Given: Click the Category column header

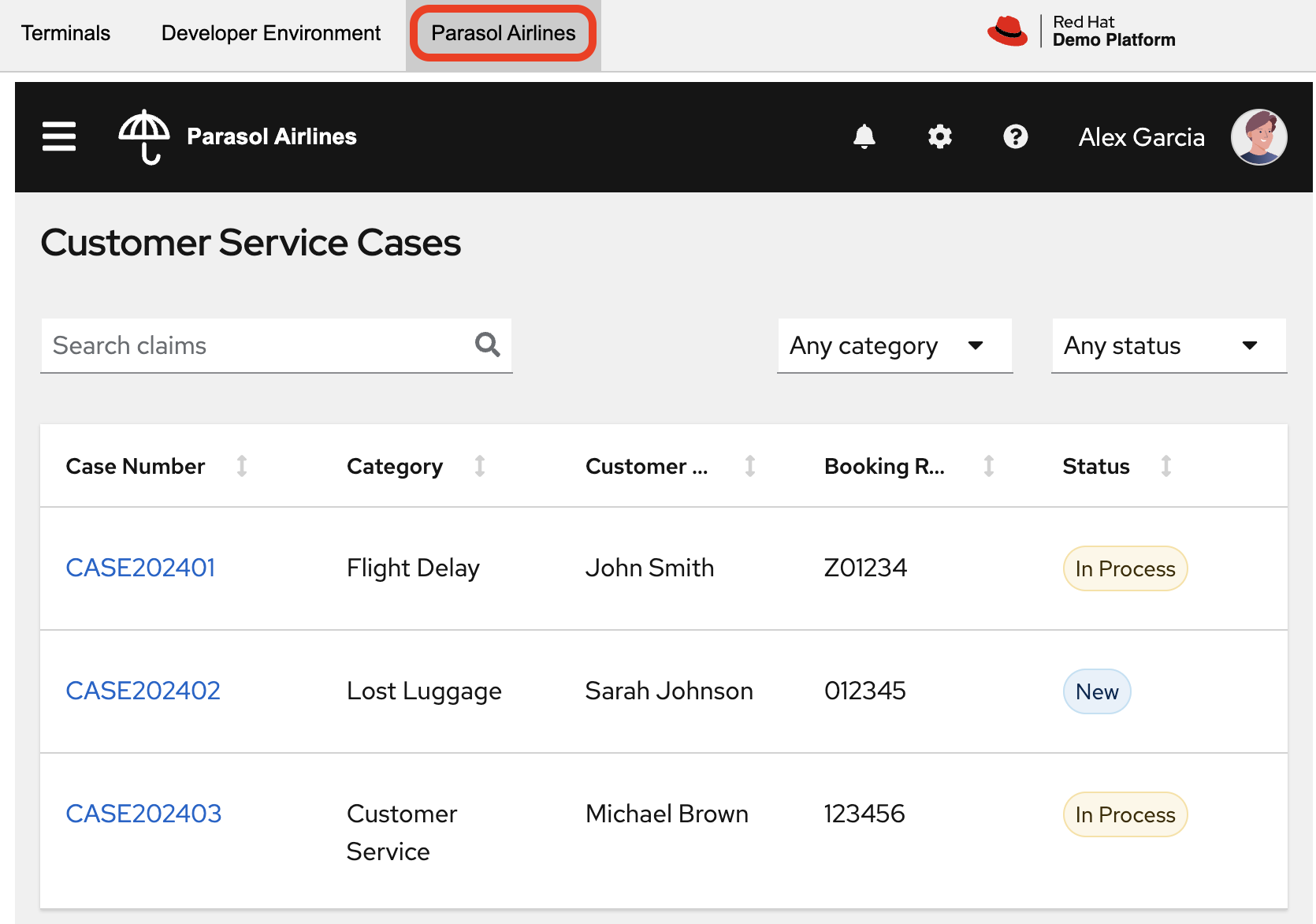Looking at the screenshot, I should [x=395, y=466].
